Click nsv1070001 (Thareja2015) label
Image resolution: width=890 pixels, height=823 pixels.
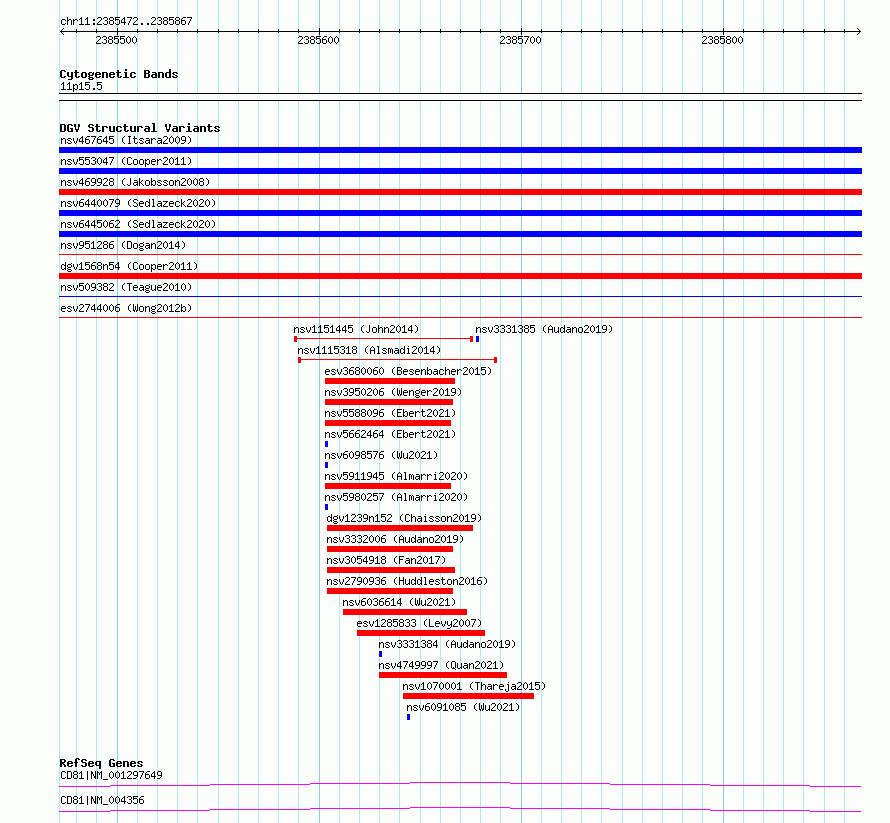click(474, 686)
